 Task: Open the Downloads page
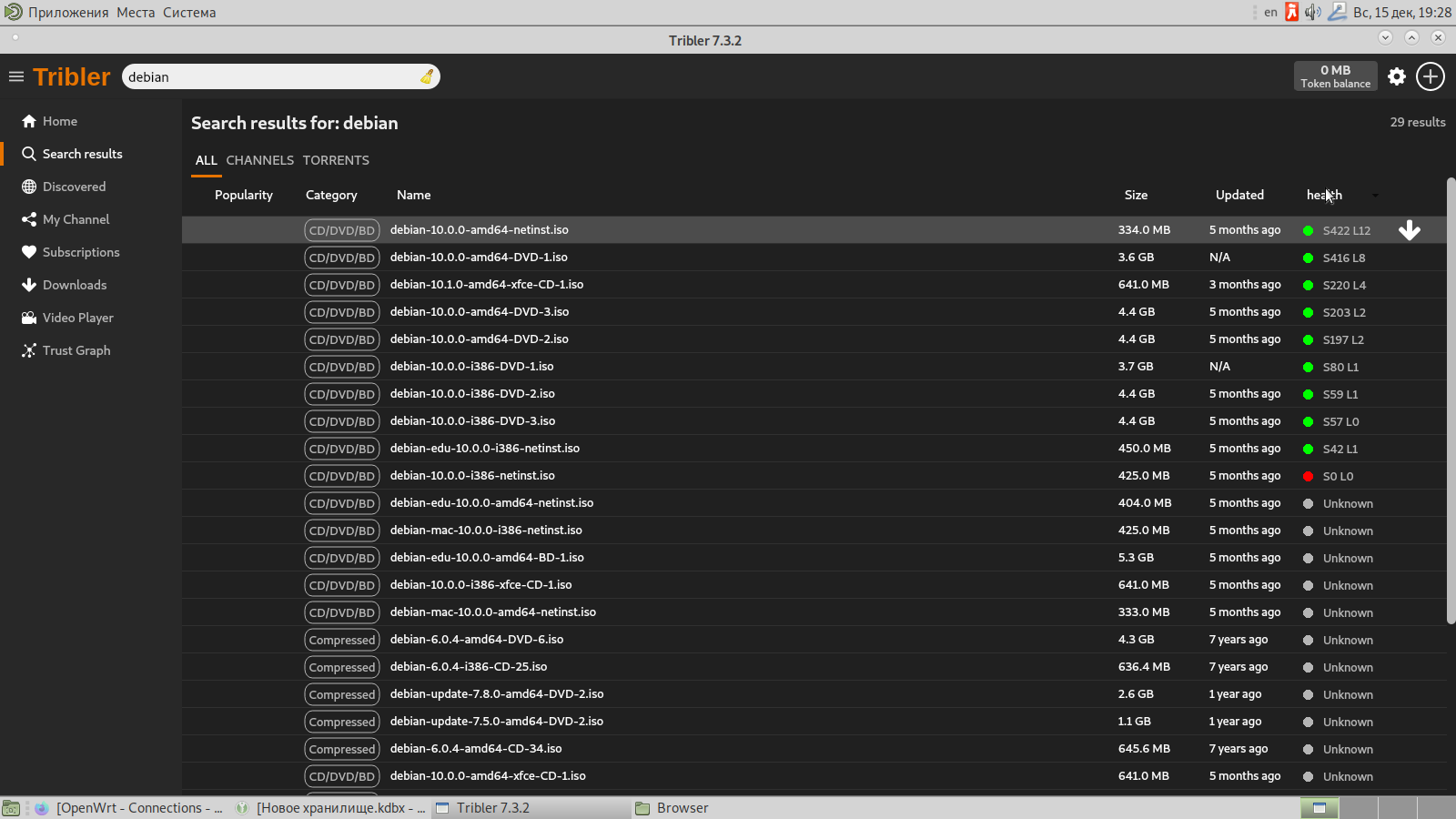tap(65, 285)
